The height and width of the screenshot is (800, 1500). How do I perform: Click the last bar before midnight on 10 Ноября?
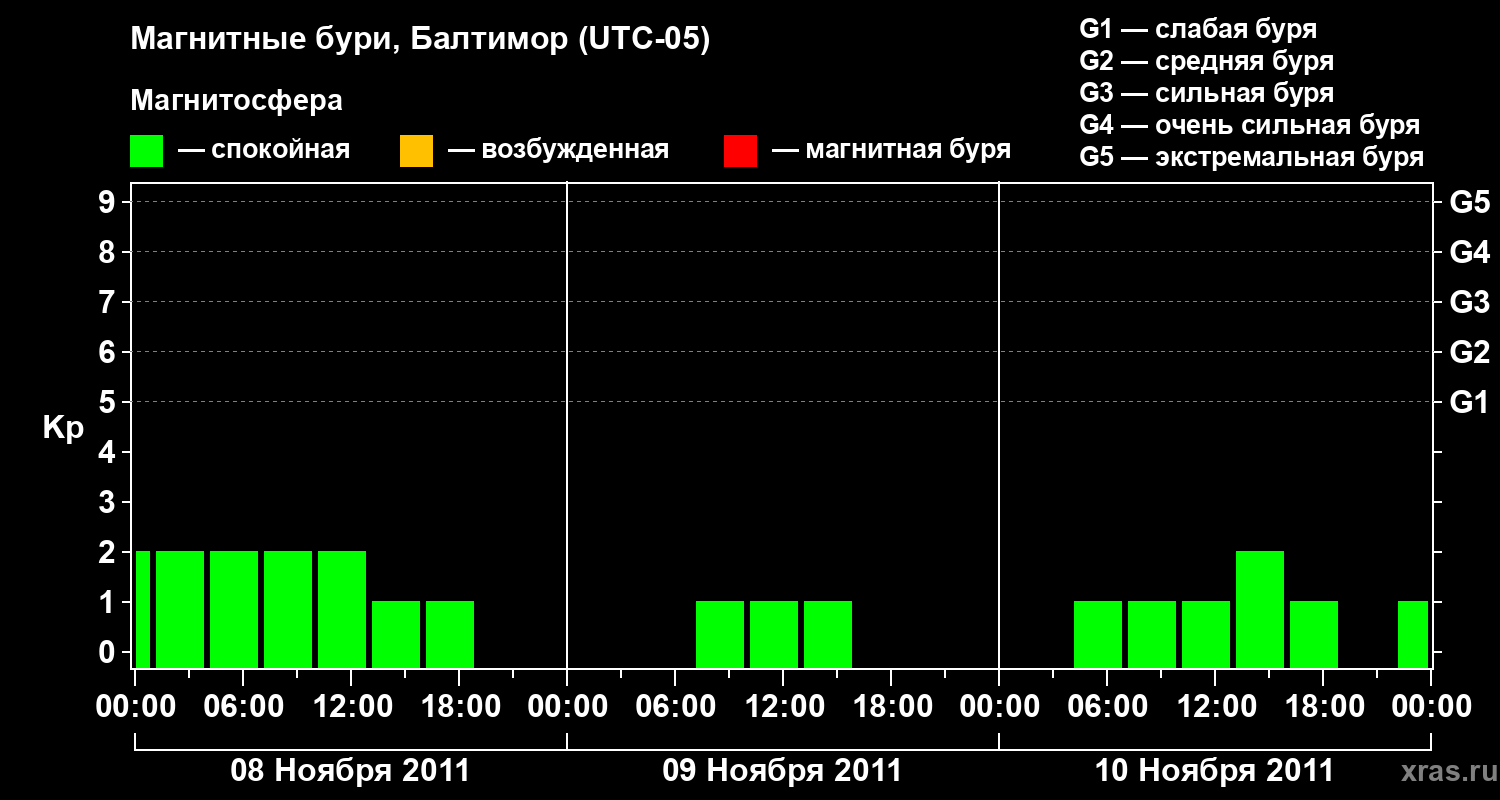pos(1413,634)
